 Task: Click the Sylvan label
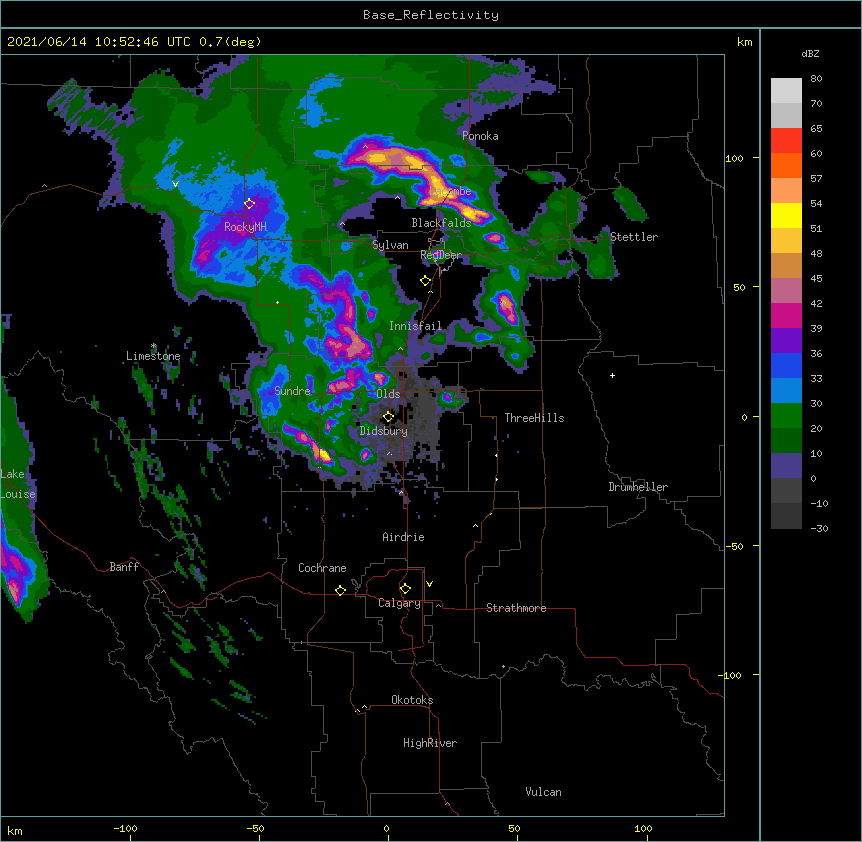390,245
